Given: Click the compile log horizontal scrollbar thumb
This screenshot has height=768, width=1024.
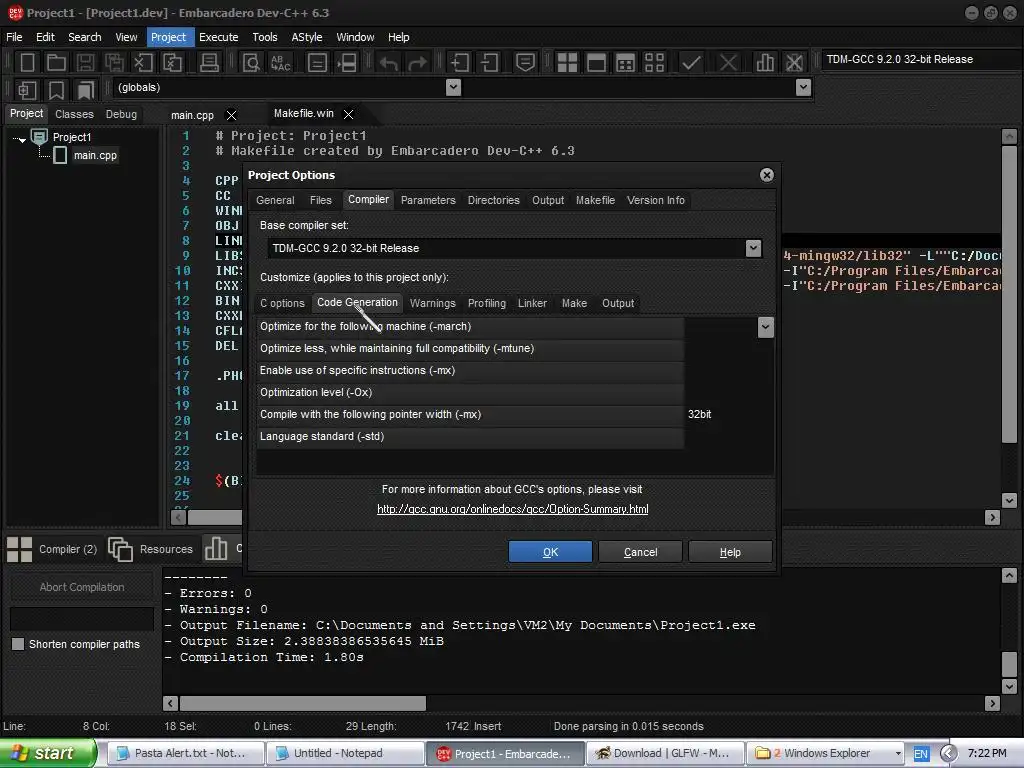Looking at the screenshot, I should pos(303,703).
